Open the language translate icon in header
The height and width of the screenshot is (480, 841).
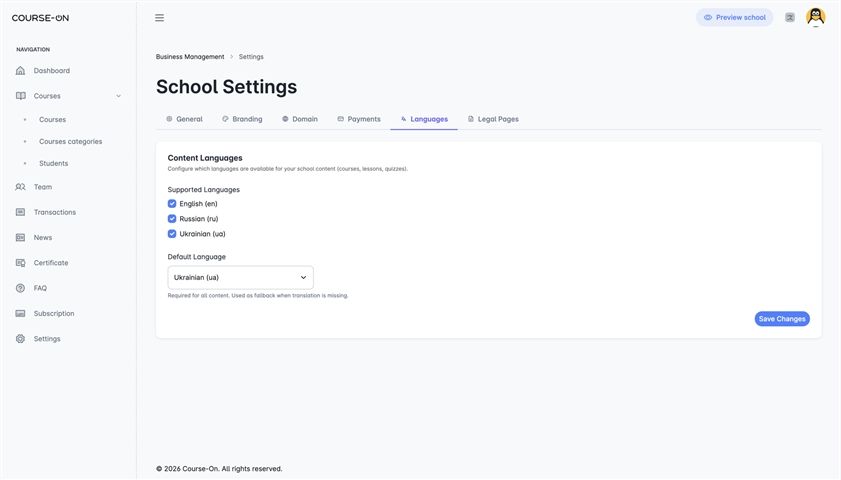pos(790,18)
